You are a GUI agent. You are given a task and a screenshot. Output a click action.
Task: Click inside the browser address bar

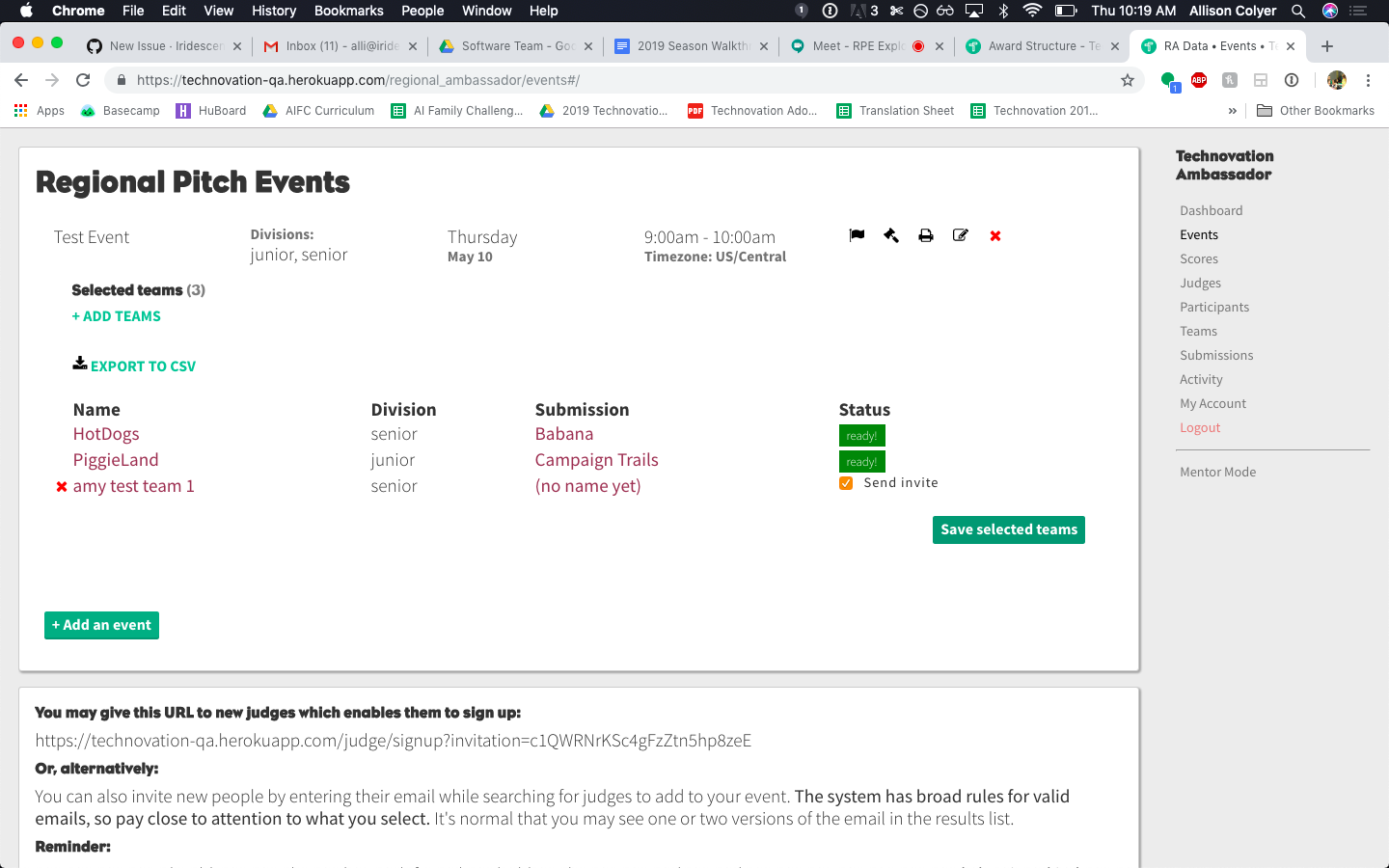pyautogui.click(x=579, y=80)
